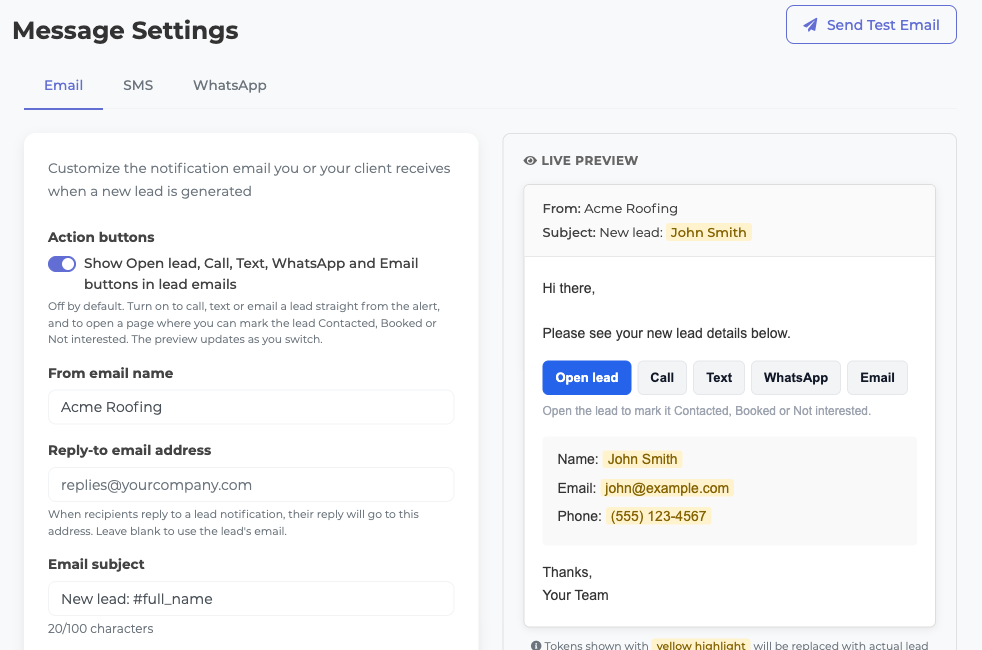
Task: Click the Message Settings heading
Action: (x=125, y=30)
